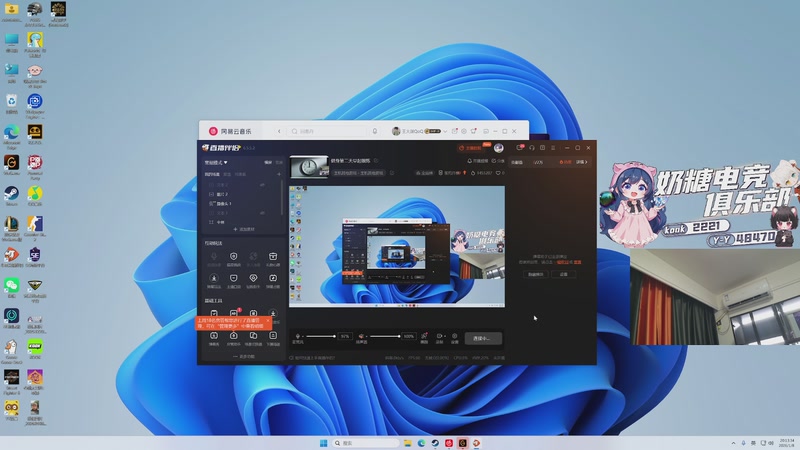This screenshot has width=800, height=450.
Task: Open the headset customer service icon
Action: [532, 148]
